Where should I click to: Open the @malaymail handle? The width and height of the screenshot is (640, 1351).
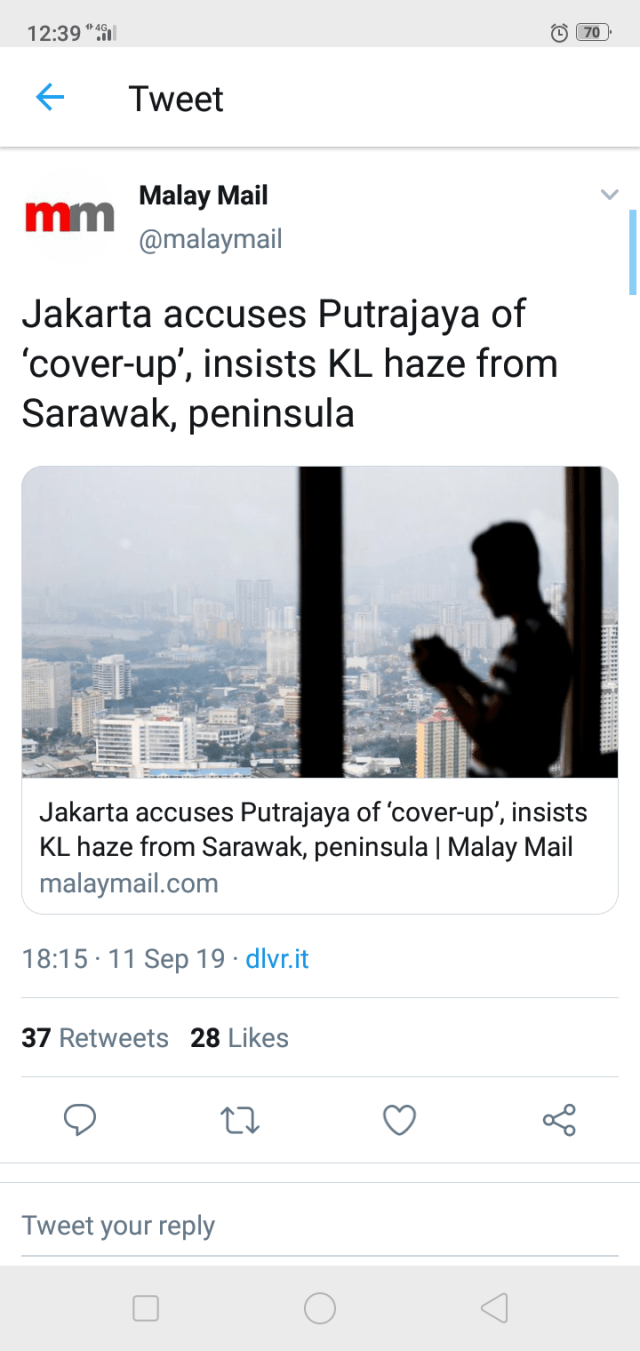210,240
